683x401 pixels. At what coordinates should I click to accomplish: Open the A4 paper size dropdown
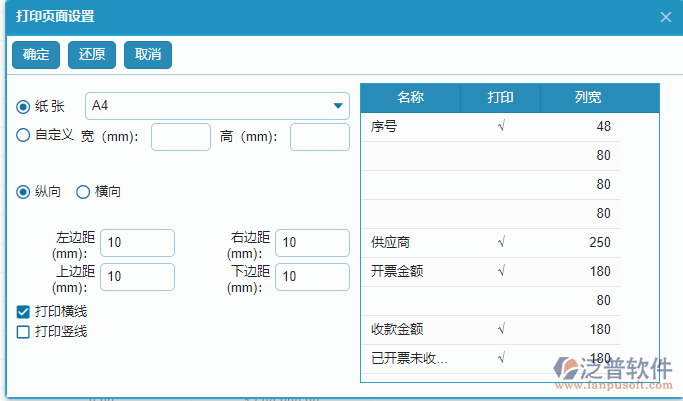click(x=218, y=106)
